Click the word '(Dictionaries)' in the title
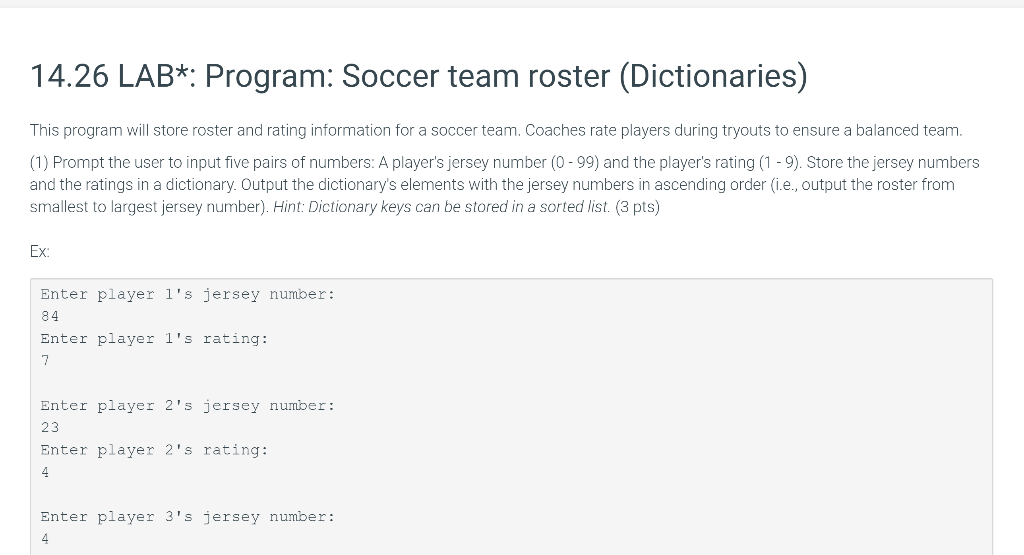This screenshot has height=555, width=1024. 713,76
